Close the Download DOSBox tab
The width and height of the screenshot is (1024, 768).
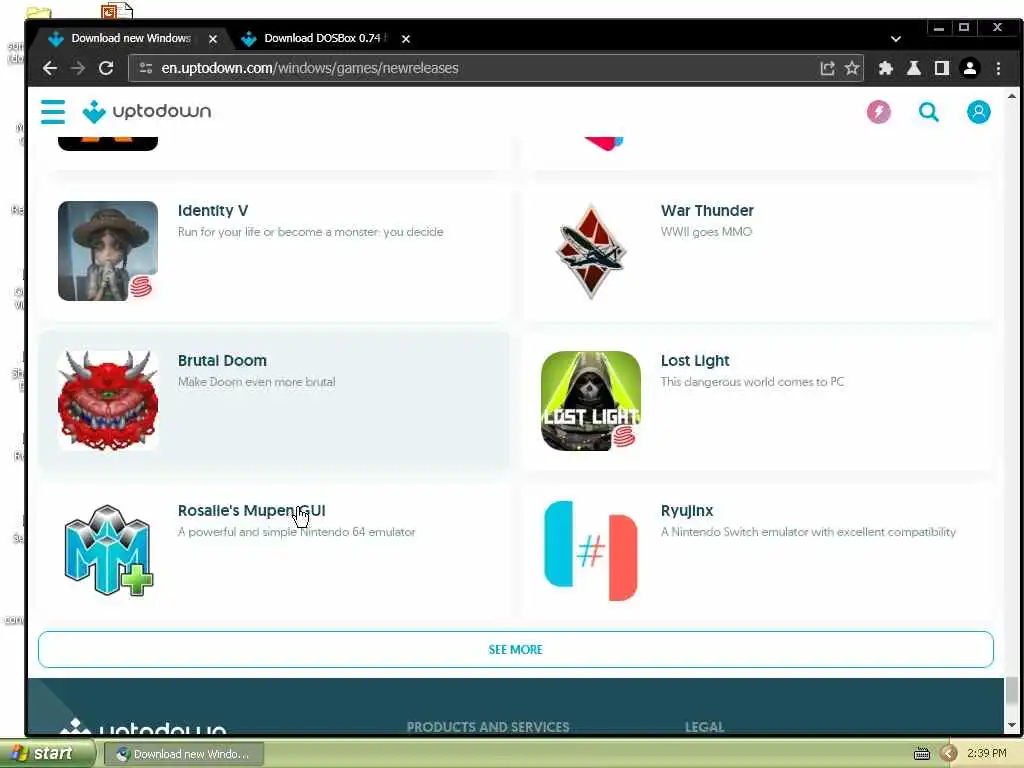click(x=406, y=39)
